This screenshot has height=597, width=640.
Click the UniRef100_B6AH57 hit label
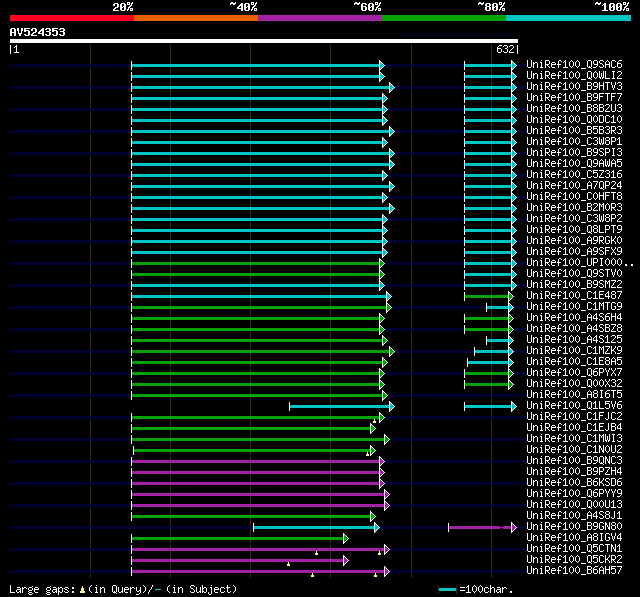[574, 570]
